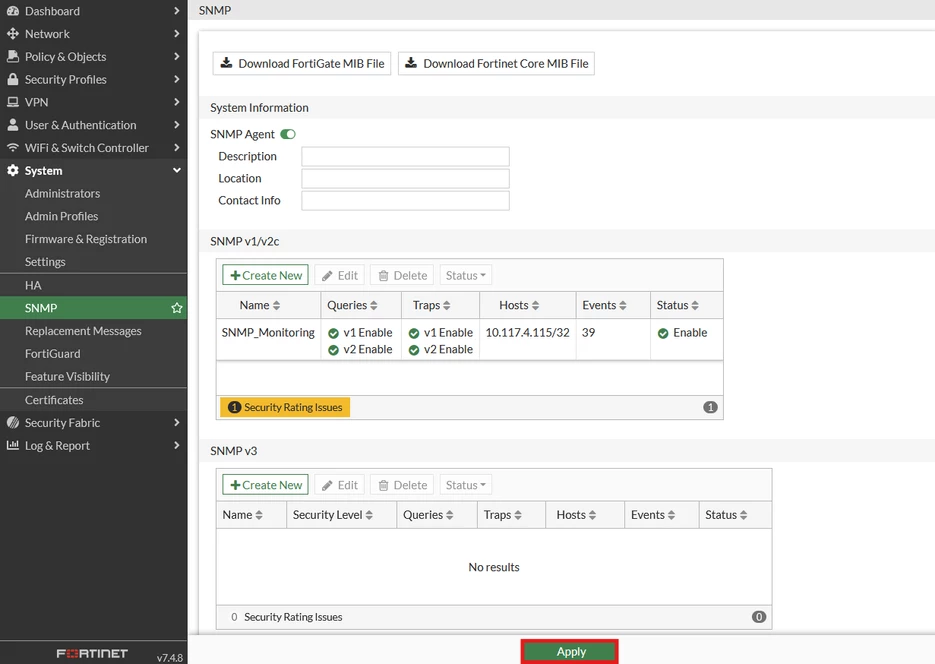Image resolution: width=935 pixels, height=664 pixels.
Task: Click the Policy & Objects icon
Action: click(13, 56)
